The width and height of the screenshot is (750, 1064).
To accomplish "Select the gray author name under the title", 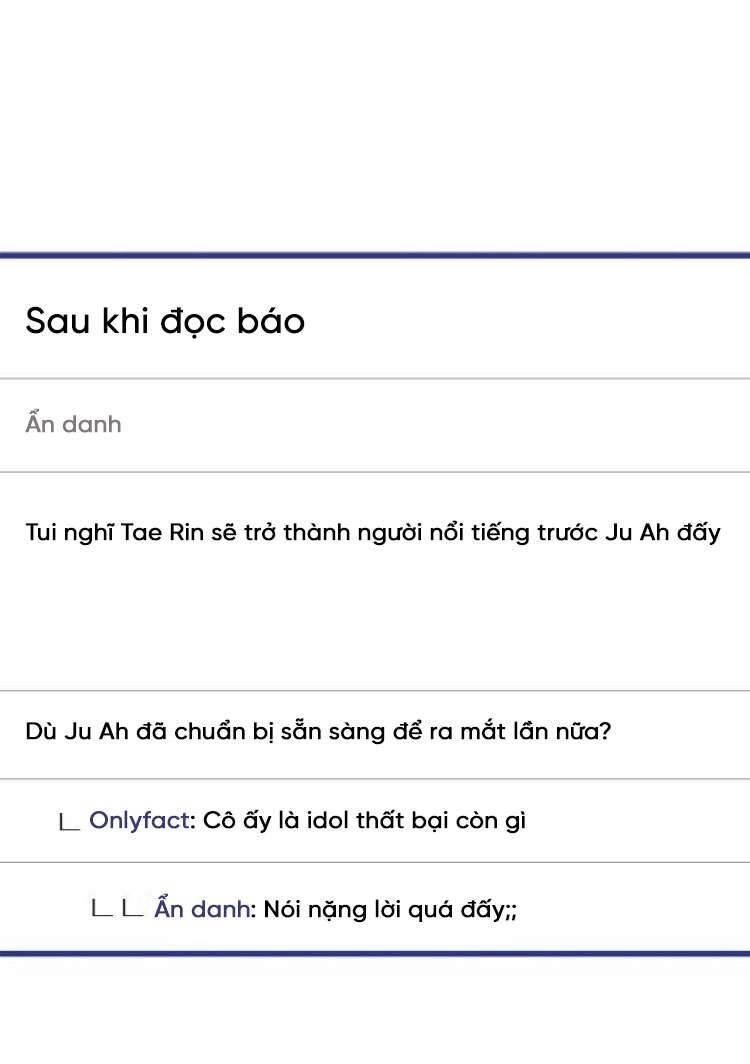I will [x=73, y=424].
